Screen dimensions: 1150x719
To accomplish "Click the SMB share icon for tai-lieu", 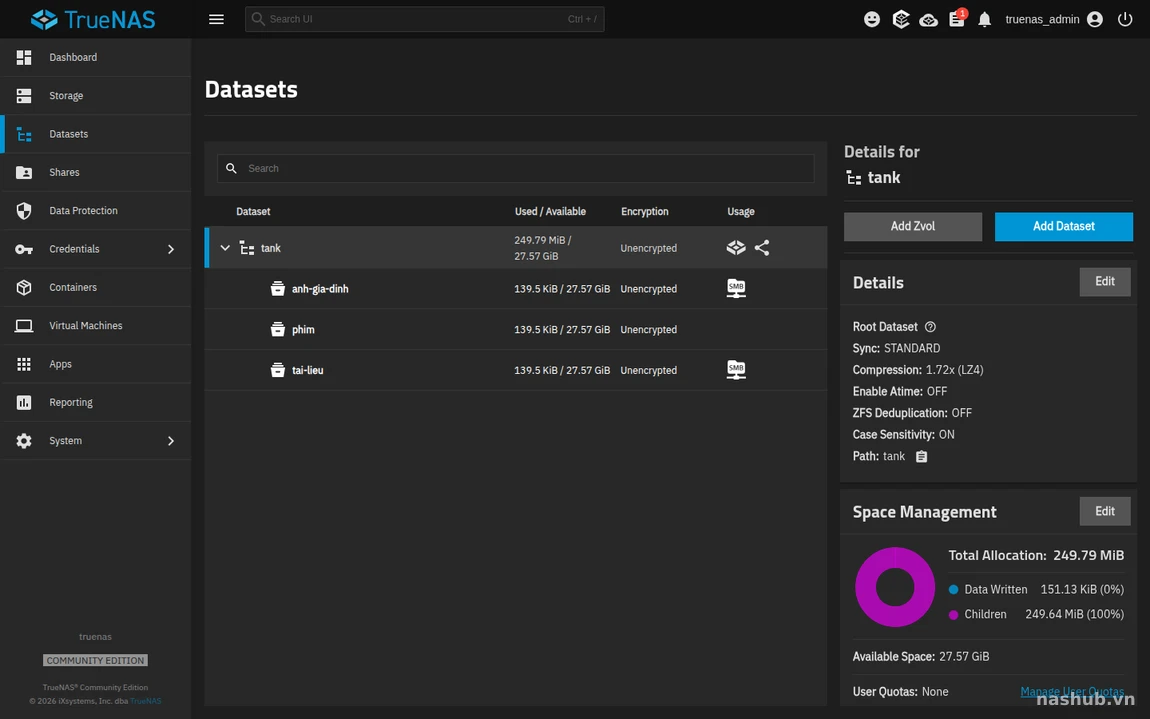I will pyautogui.click(x=736, y=370).
